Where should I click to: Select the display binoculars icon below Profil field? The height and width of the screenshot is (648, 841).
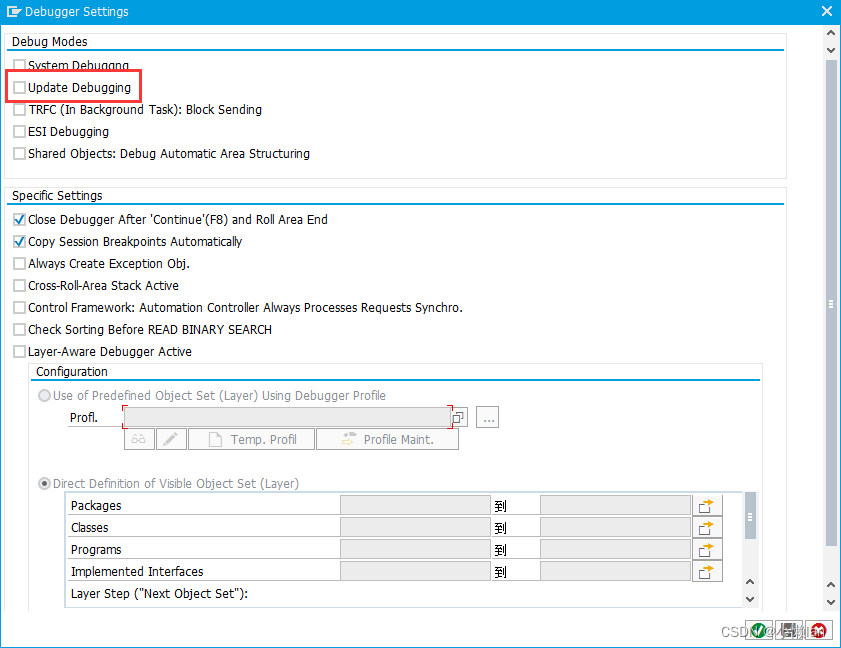click(138, 438)
